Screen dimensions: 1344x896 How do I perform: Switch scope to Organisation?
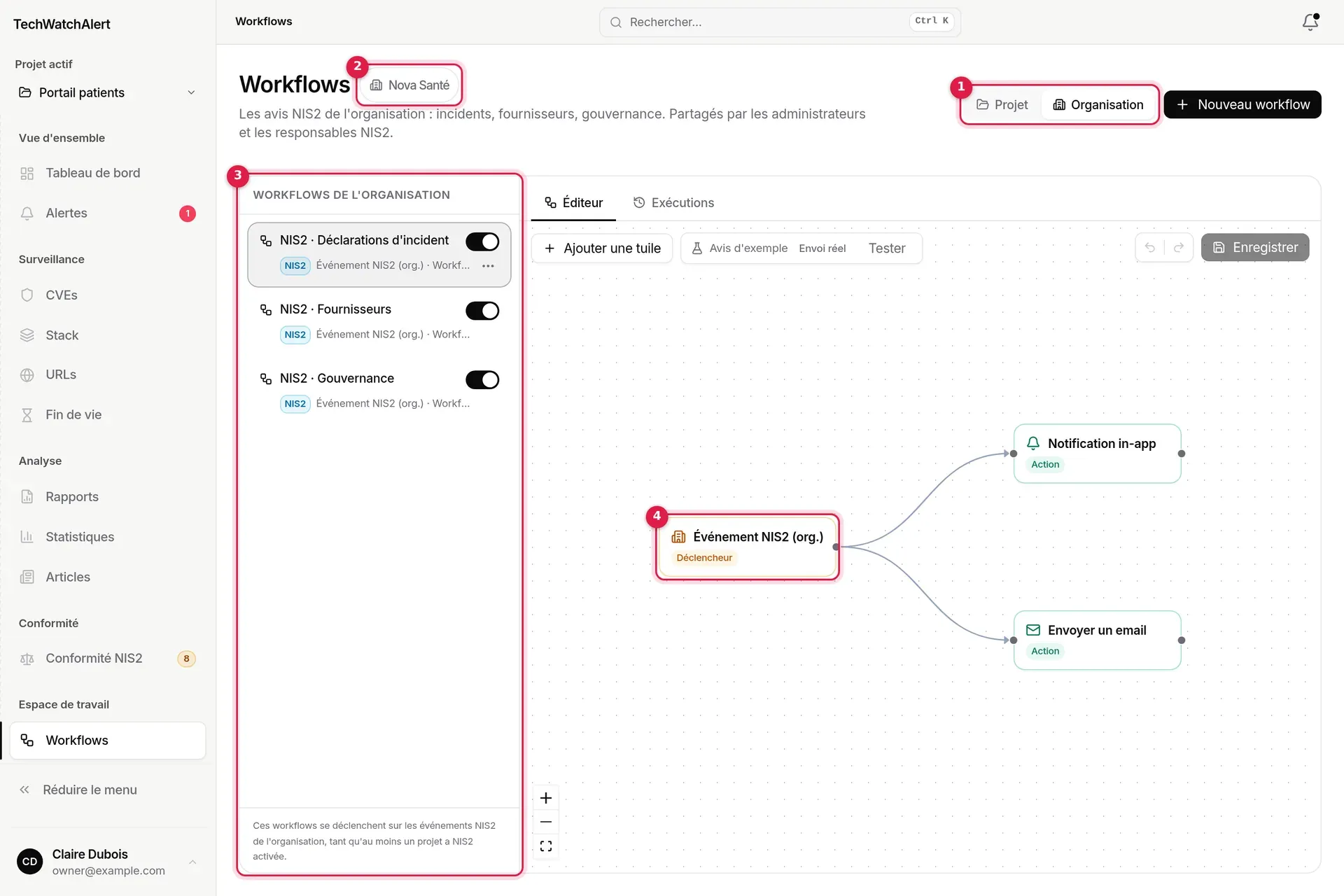coord(1098,105)
